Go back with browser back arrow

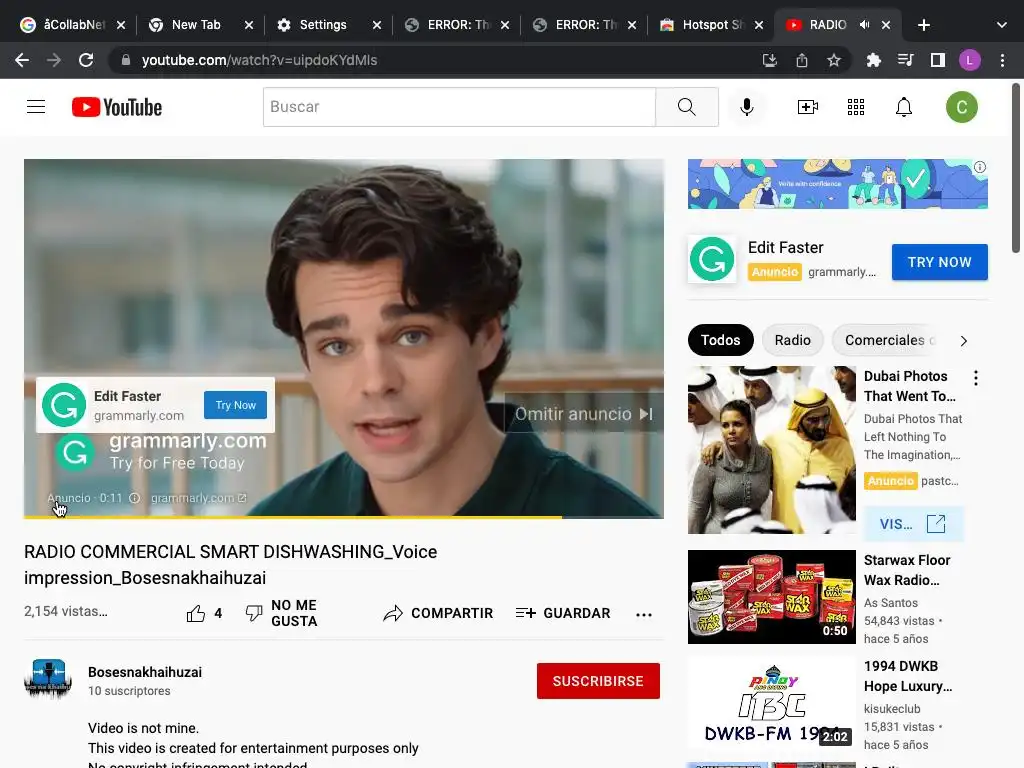tap(22, 60)
